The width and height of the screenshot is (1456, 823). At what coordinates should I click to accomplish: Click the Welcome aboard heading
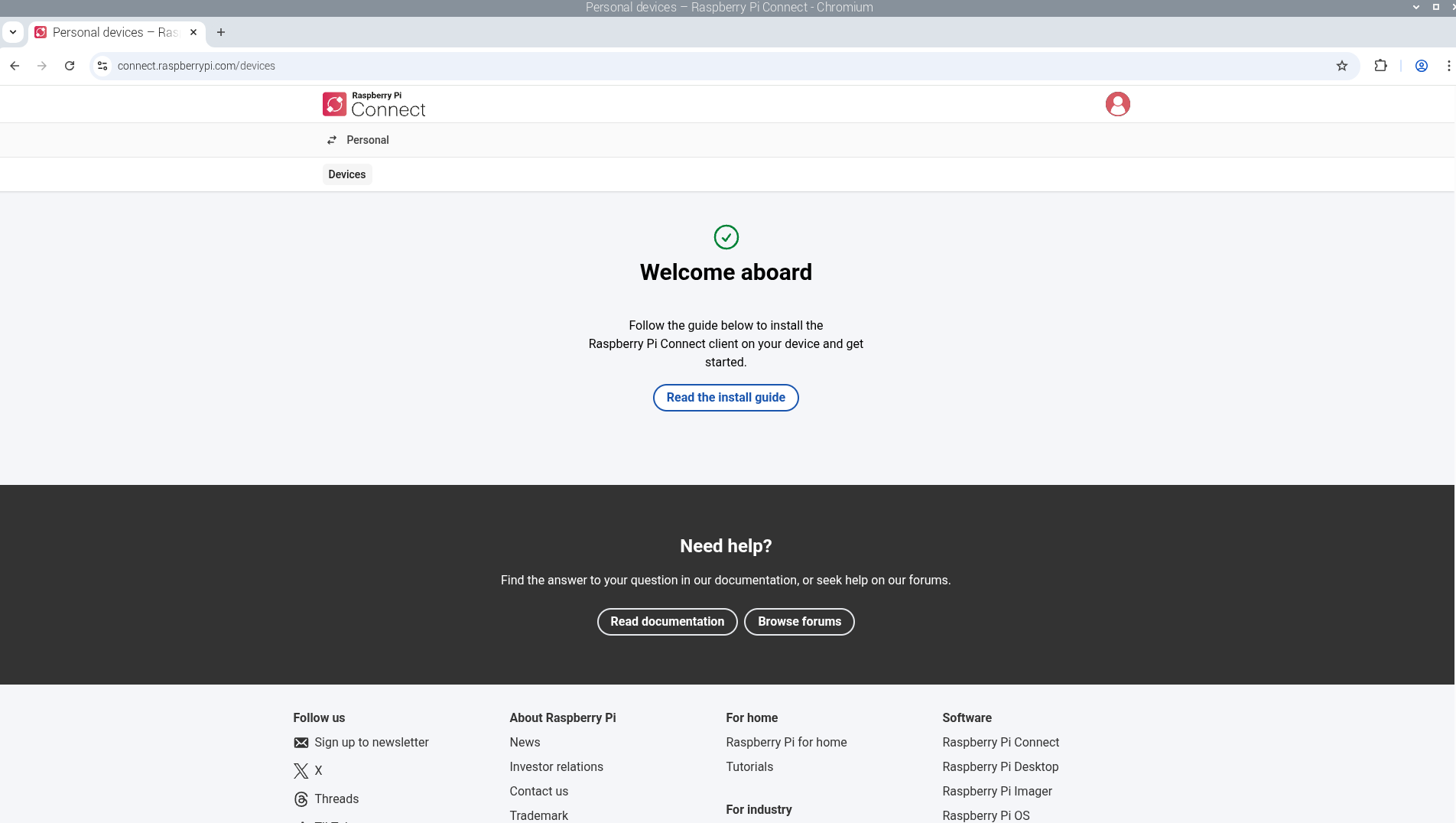[726, 272]
